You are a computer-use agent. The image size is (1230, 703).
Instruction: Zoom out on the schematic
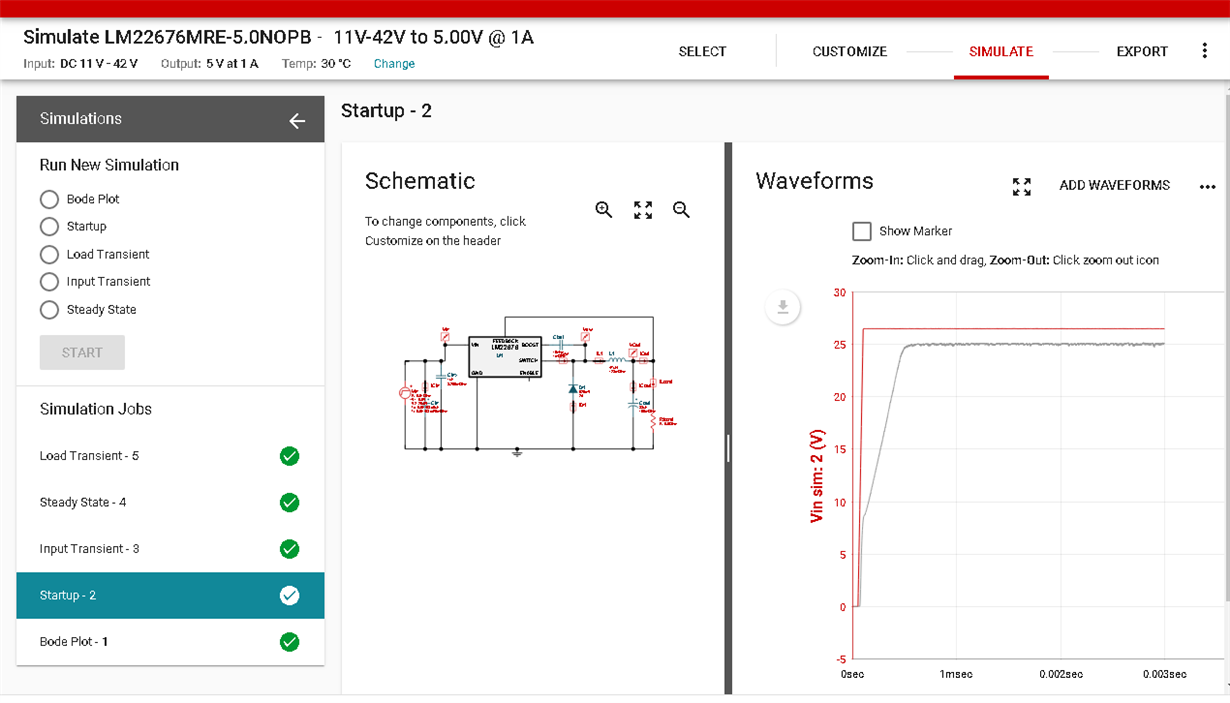coord(681,210)
